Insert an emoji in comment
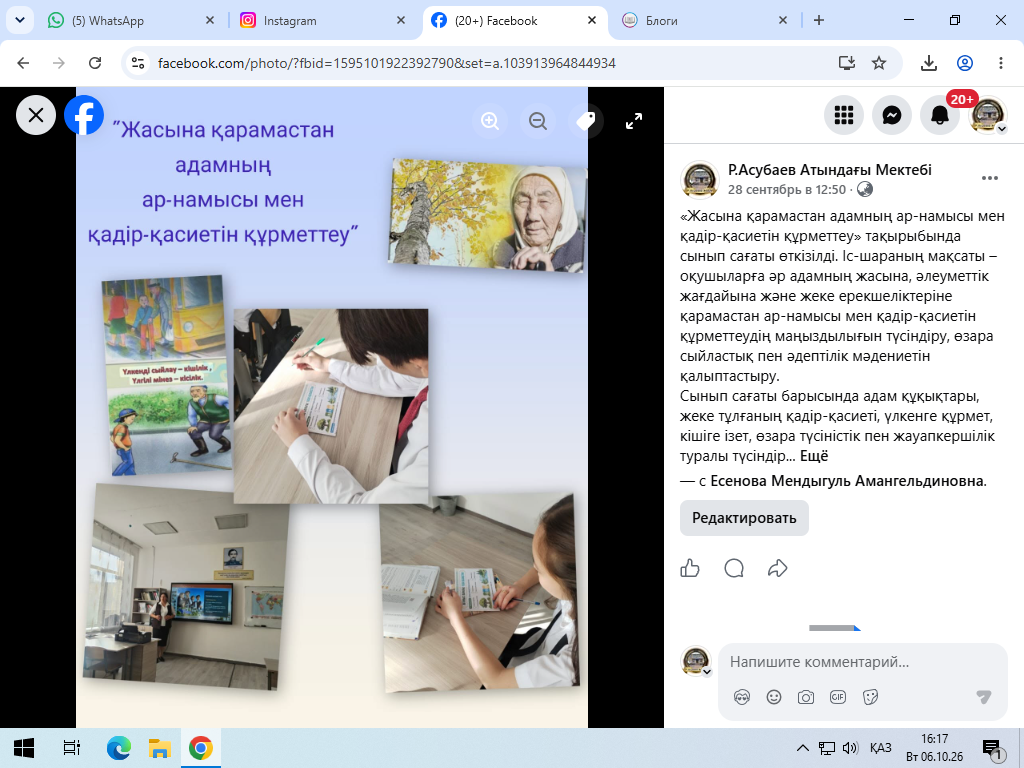Image resolution: width=1024 pixels, height=768 pixels. point(774,697)
